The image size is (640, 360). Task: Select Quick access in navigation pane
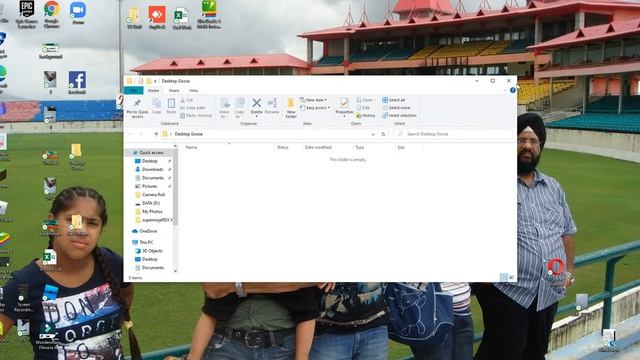click(x=148, y=153)
